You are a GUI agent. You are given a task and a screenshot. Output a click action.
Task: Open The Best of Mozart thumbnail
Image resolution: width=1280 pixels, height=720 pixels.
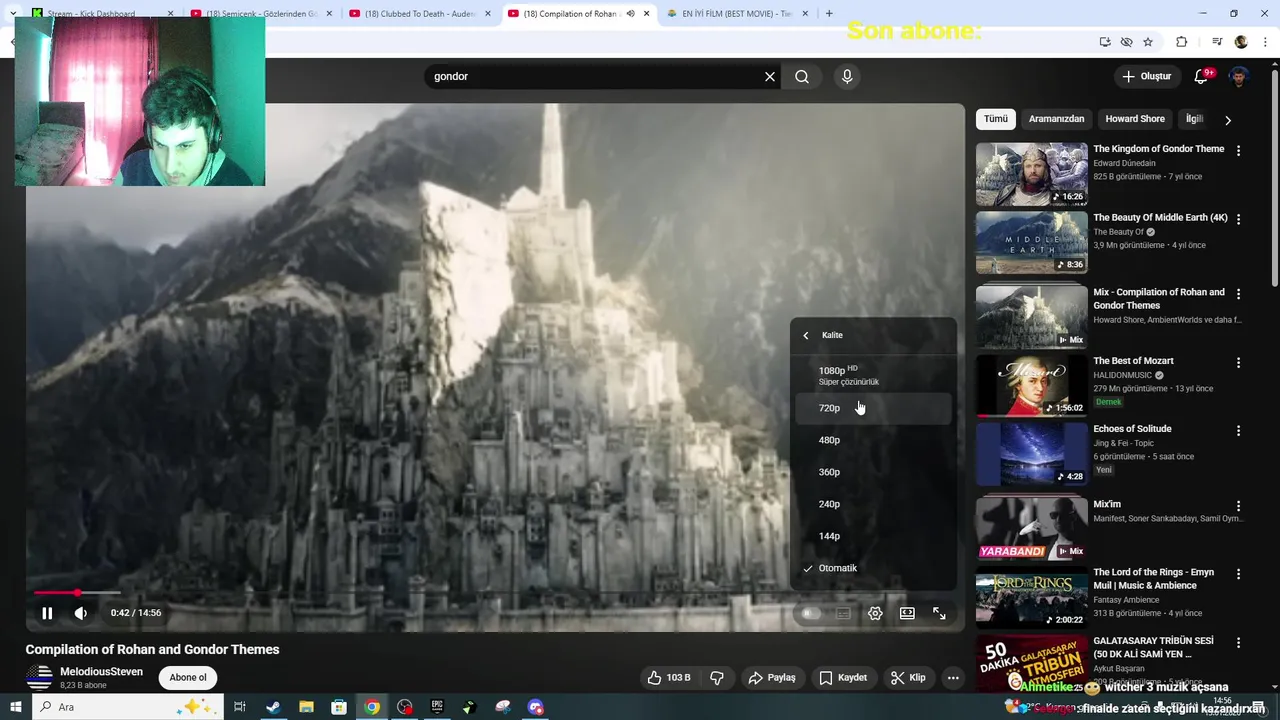(x=1031, y=386)
